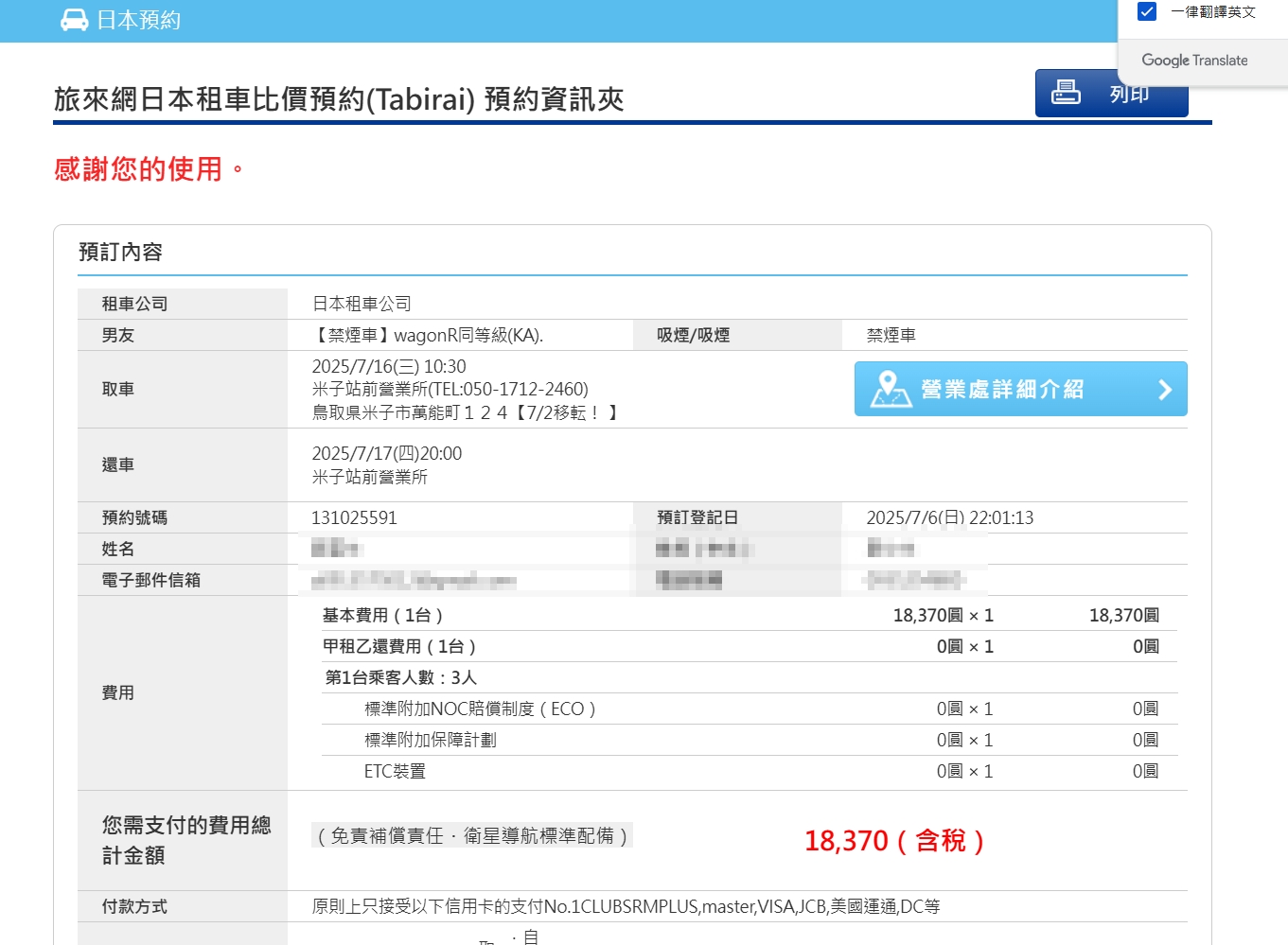
Task: Click the page title 旅來網日本租車比價預約(Tabirai)
Action: (x=264, y=98)
